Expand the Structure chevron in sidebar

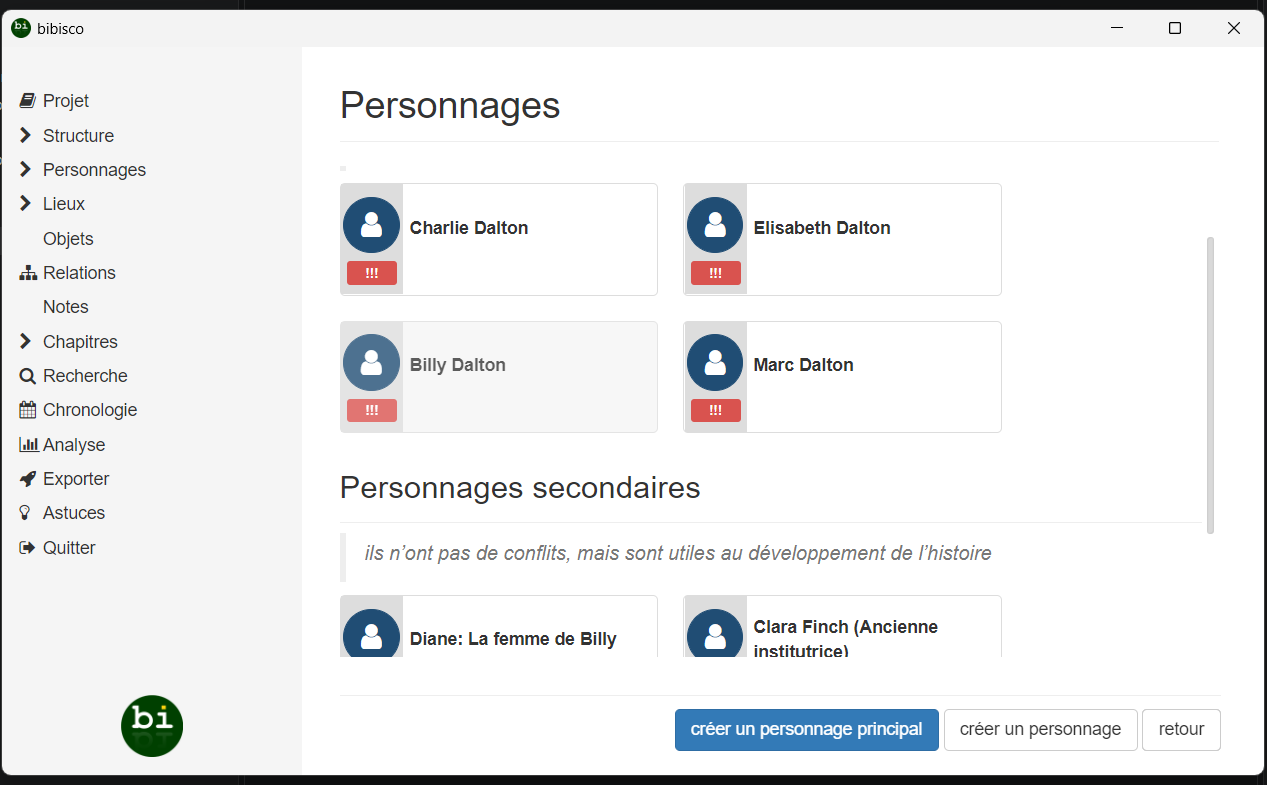[26, 135]
